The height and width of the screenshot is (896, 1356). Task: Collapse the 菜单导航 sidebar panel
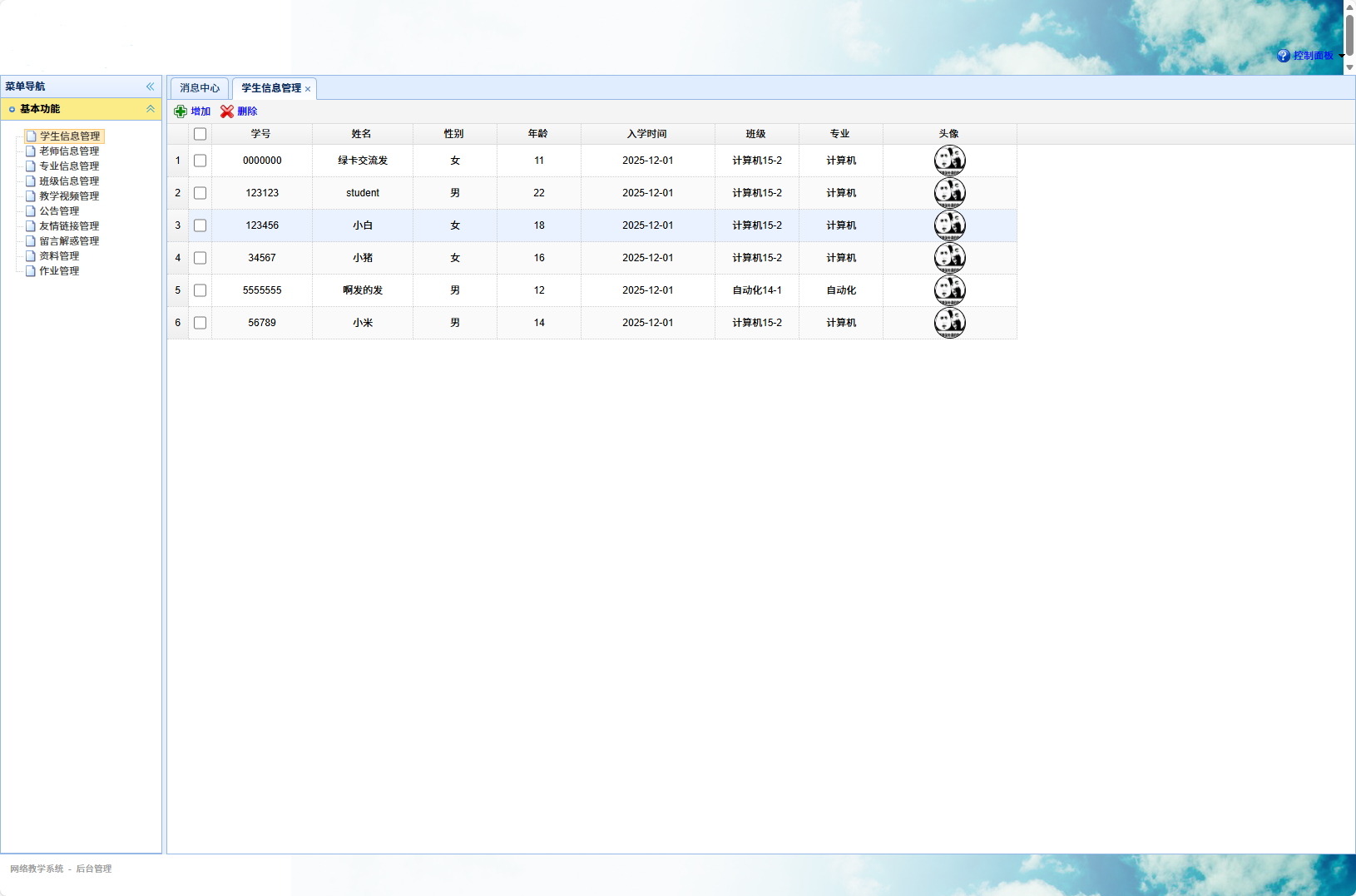pos(150,87)
